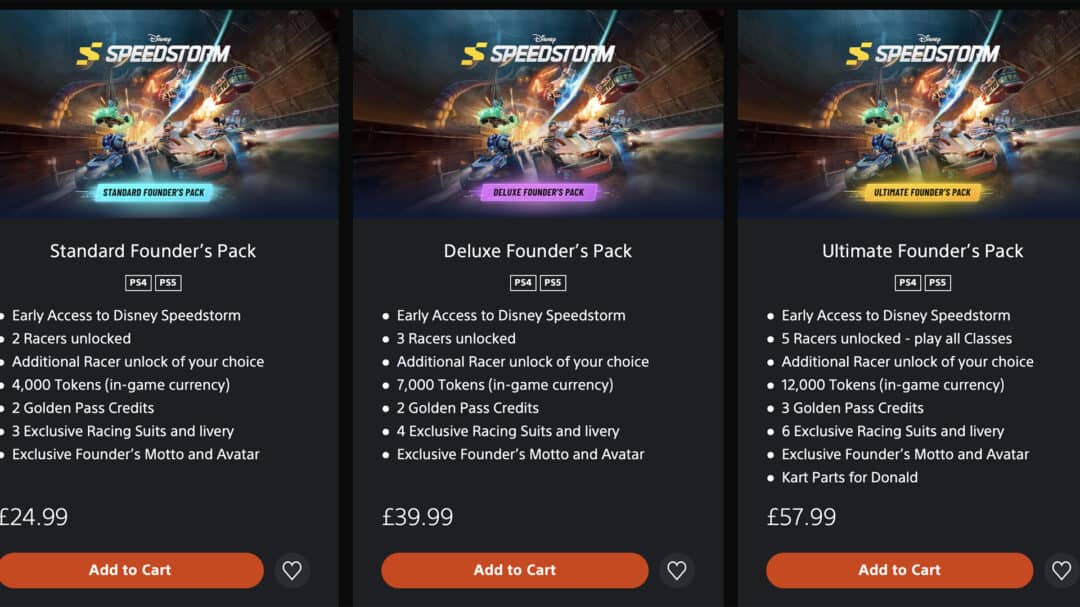Click Add to Cart for Standard Founder's Pack
The height and width of the screenshot is (607, 1080).
tap(131, 570)
